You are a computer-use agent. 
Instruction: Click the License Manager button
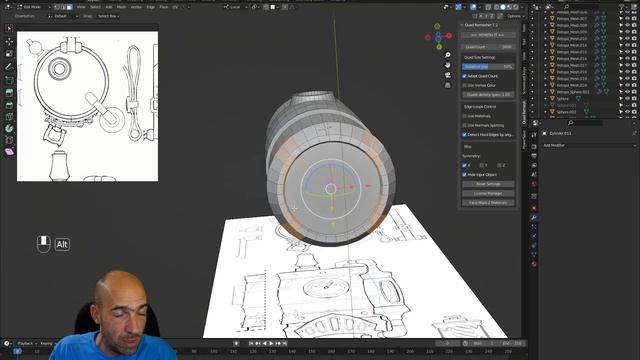488,193
